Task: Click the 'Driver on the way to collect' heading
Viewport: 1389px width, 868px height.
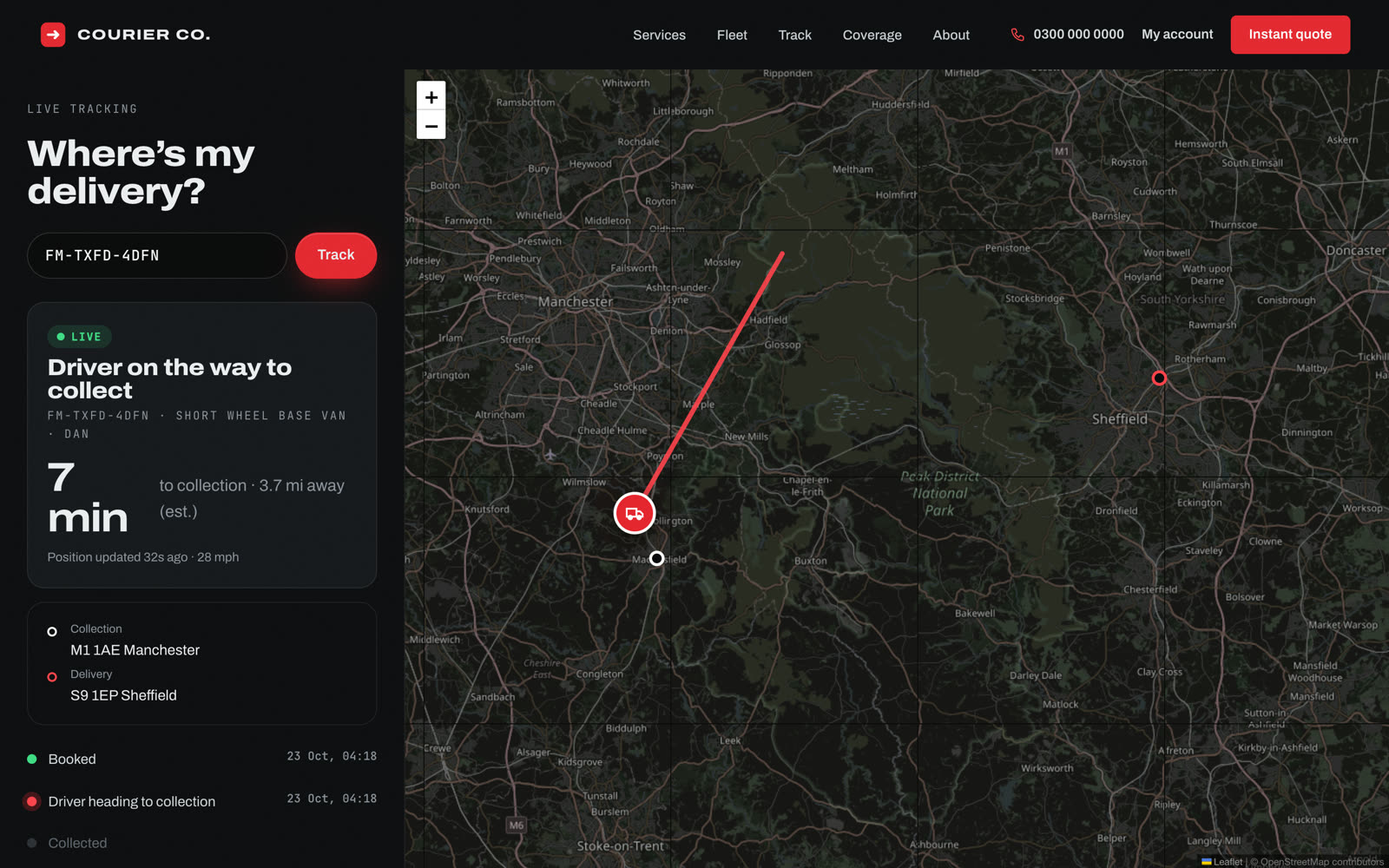Action: pos(169,378)
